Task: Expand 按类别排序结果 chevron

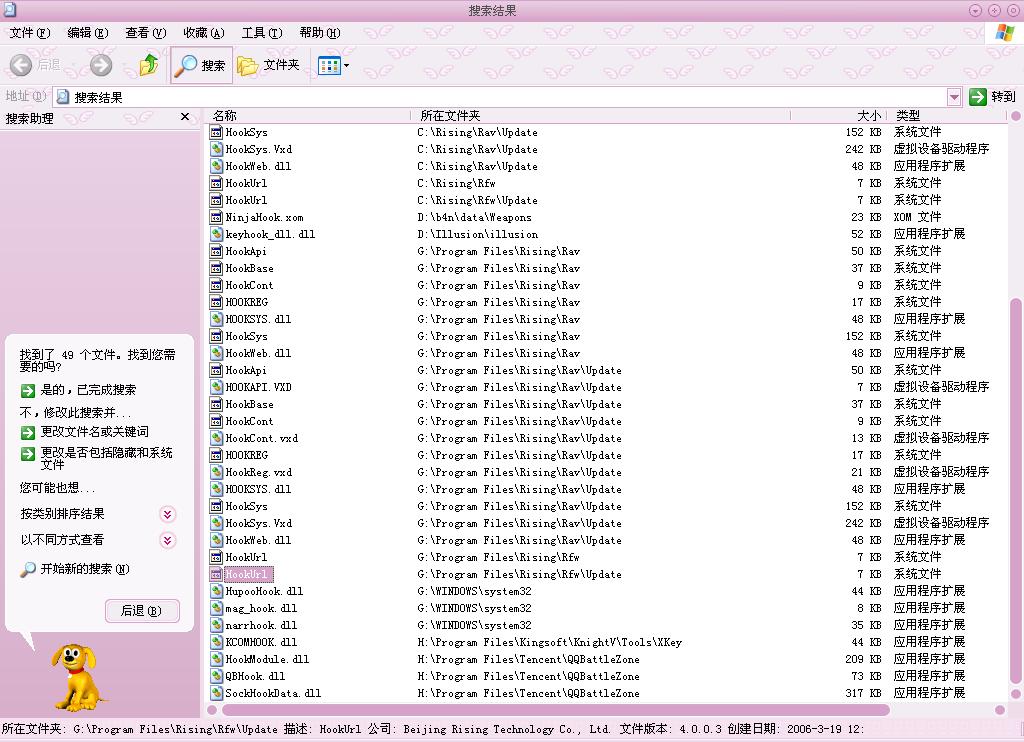Action: (x=168, y=514)
